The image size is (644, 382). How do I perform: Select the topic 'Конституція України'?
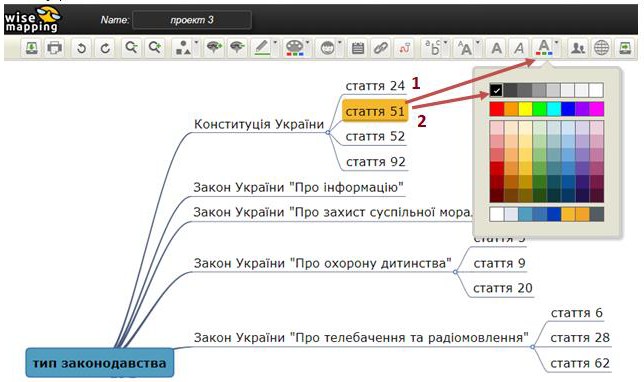click(259, 124)
